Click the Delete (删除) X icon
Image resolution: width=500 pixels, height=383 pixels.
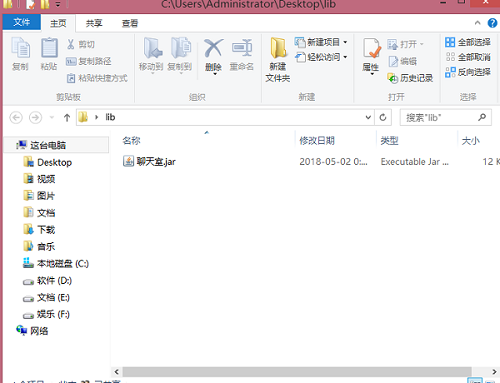[x=213, y=48]
